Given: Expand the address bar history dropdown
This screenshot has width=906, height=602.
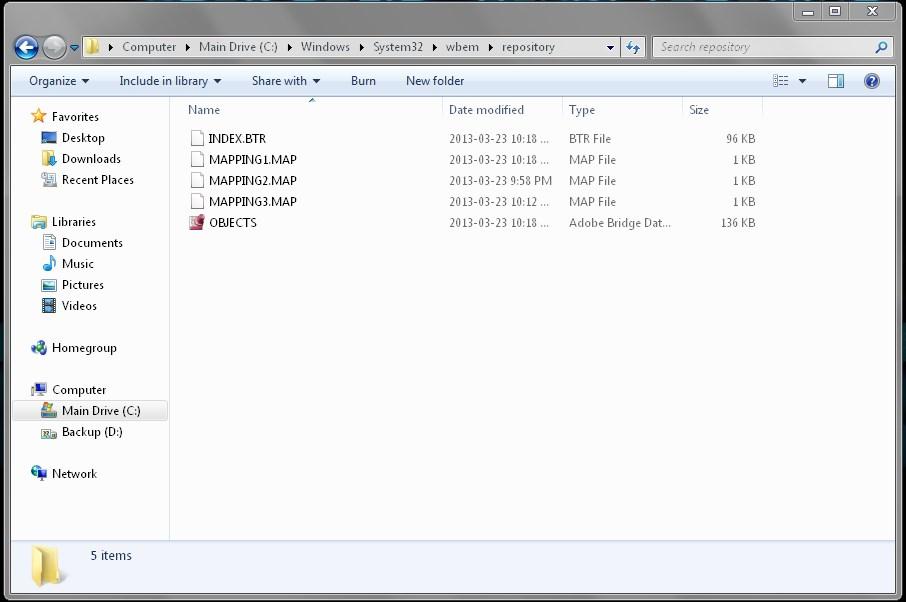Looking at the screenshot, I should click(611, 47).
